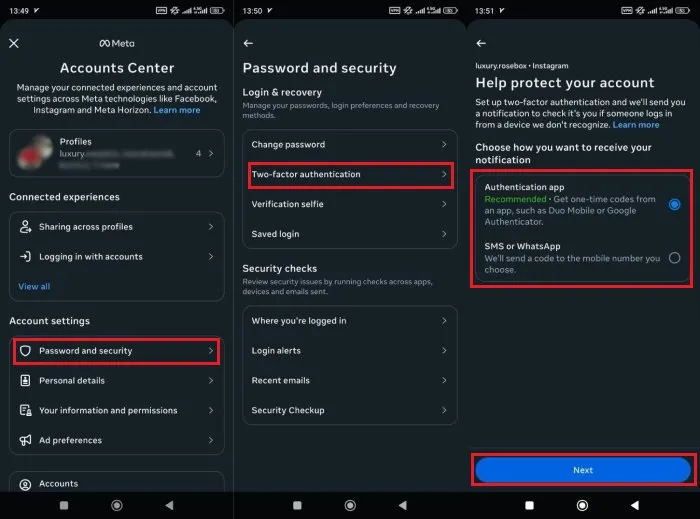Screen dimensions: 700x519
Task: Tap Android home circle in middle screen
Action: click(x=350, y=505)
